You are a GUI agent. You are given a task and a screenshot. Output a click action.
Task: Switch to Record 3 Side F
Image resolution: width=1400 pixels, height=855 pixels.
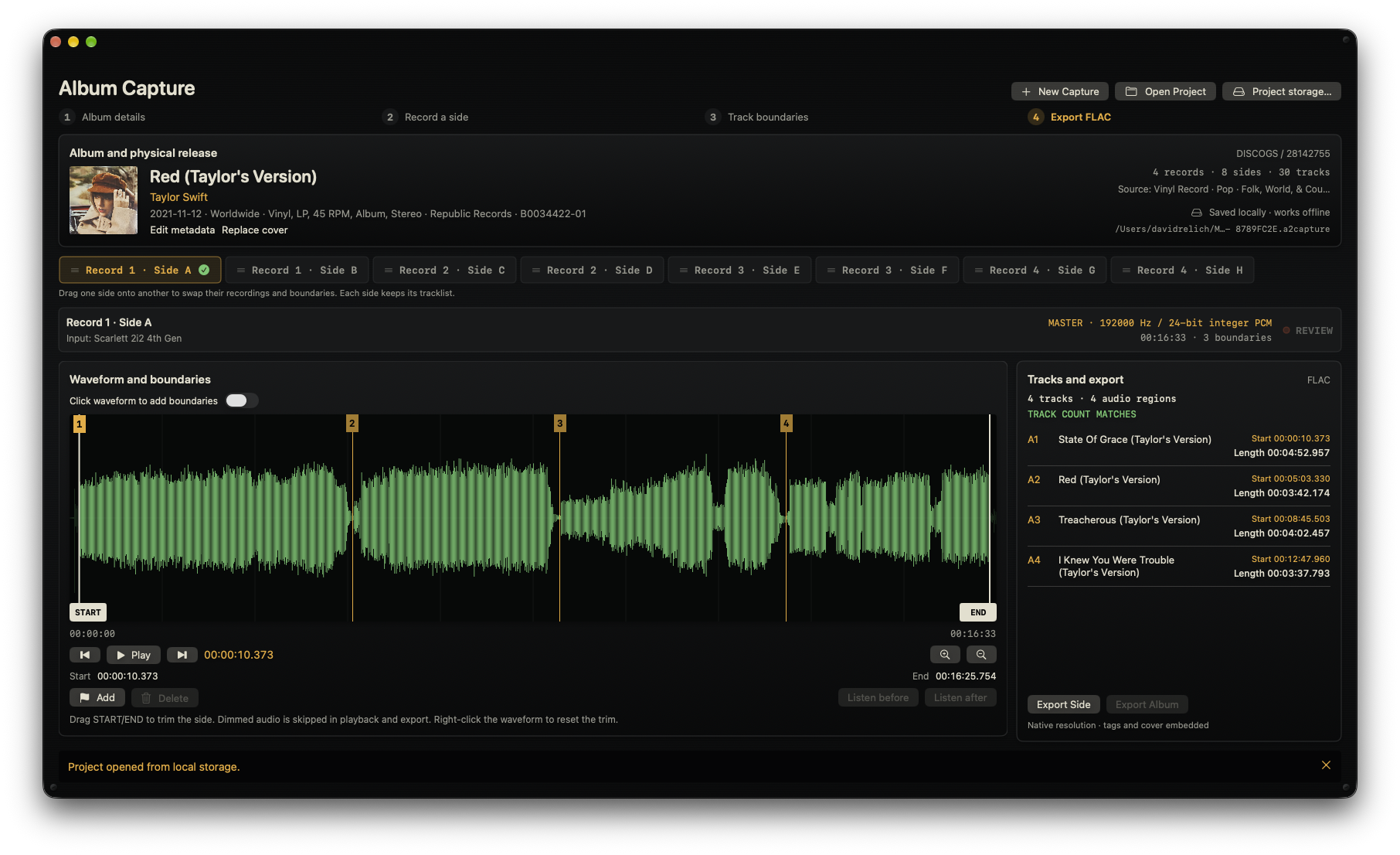click(x=887, y=270)
